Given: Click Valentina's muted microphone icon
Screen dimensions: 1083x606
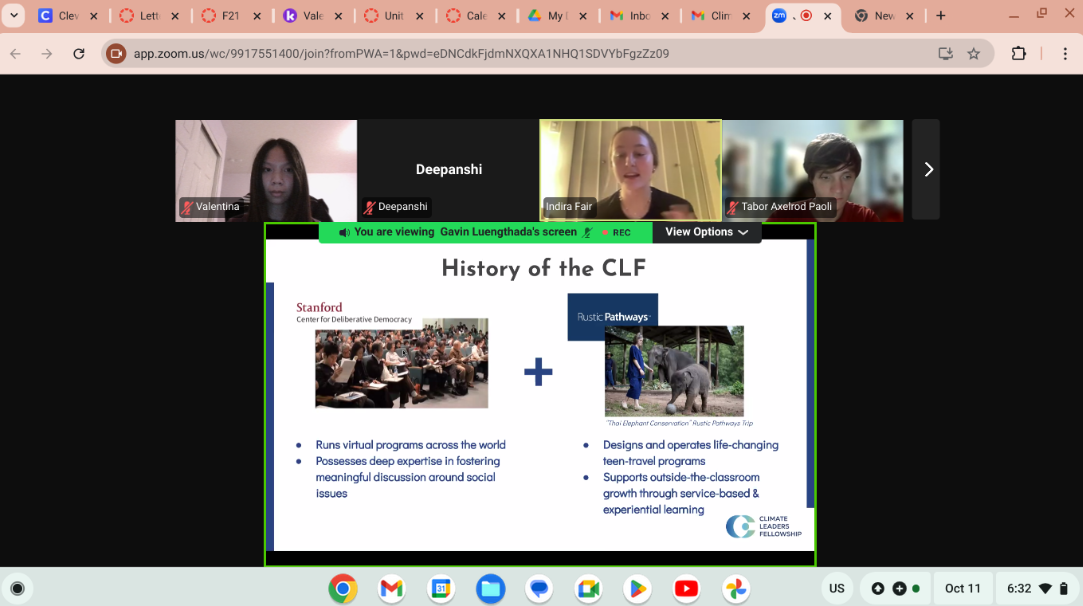Looking at the screenshot, I should click(186, 207).
